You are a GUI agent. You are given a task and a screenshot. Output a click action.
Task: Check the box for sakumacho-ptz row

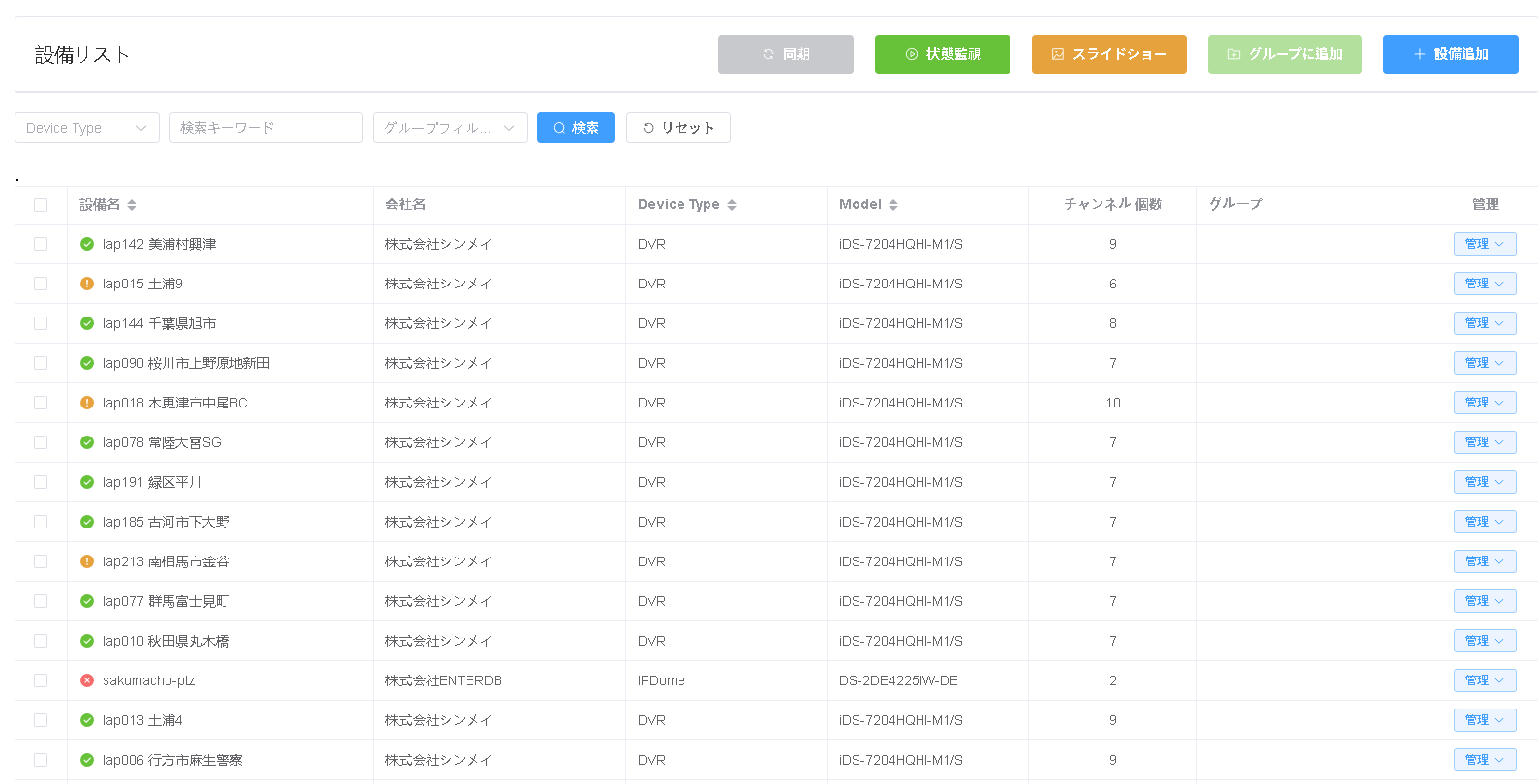[x=41, y=680]
